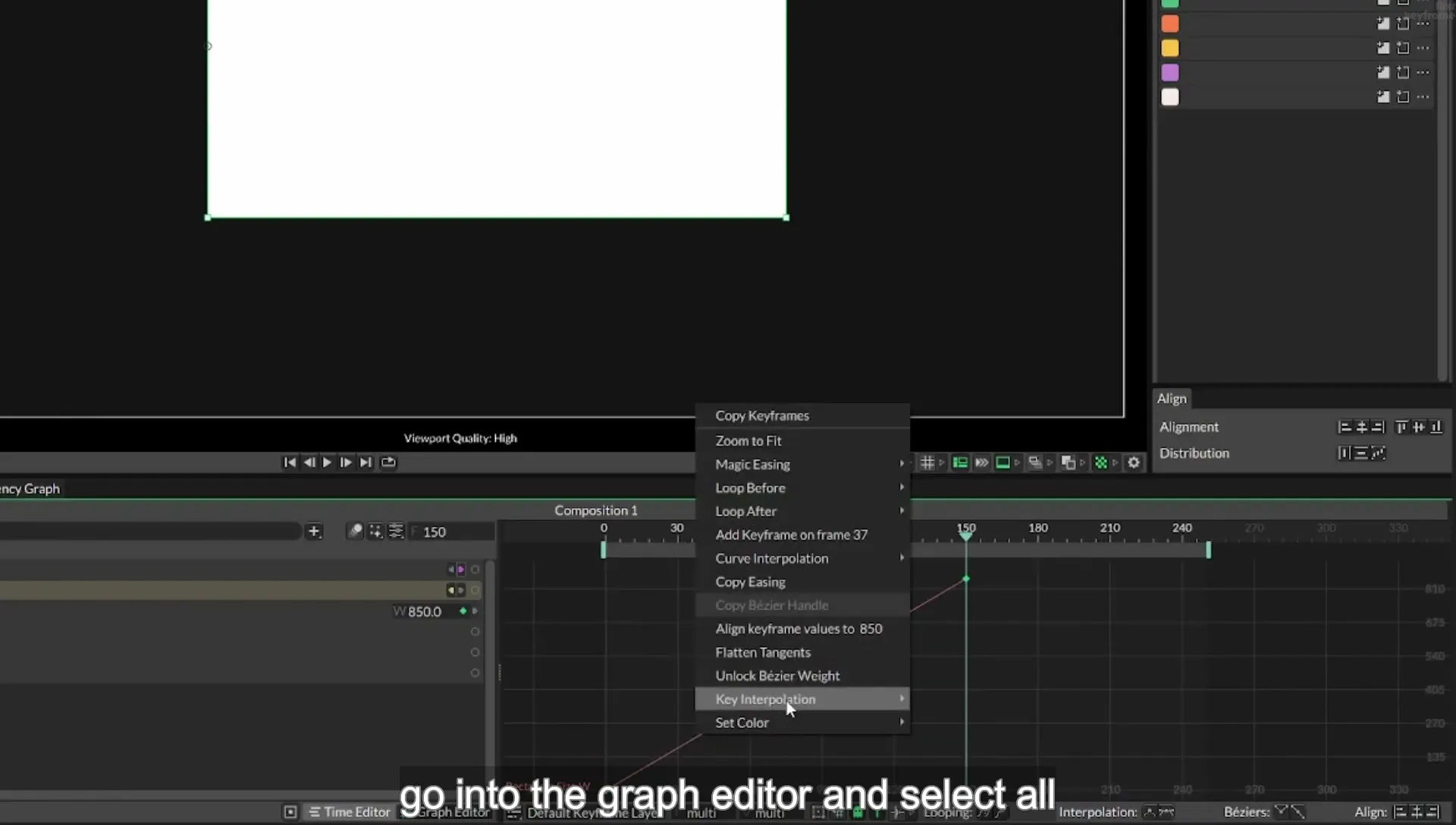The image size is (1456, 825).
Task: Toggle the keyframe diamond beside W 850.0
Action: 463,611
